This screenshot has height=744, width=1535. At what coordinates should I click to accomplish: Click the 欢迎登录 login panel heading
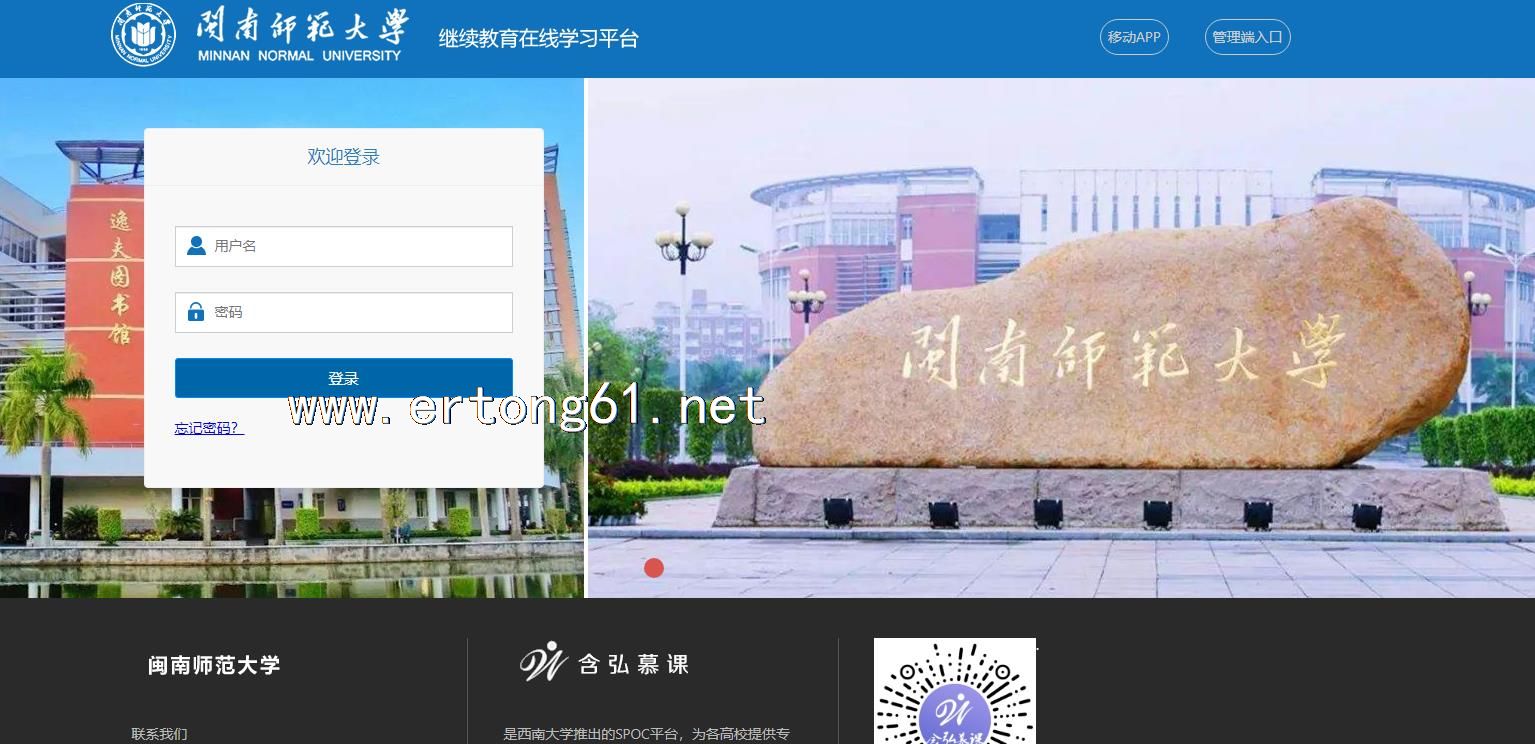point(343,157)
